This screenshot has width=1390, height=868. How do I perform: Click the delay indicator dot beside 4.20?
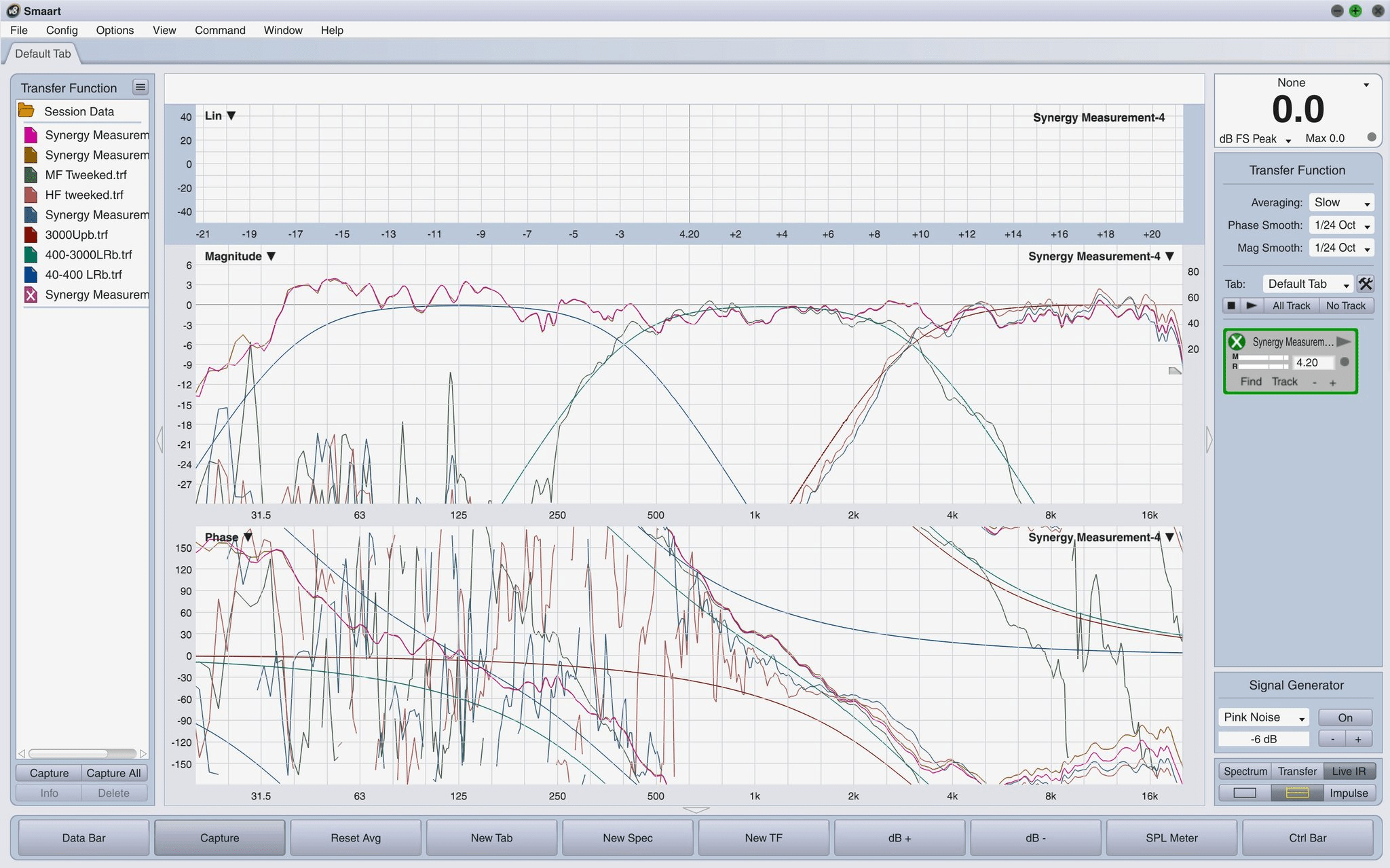point(1345,362)
